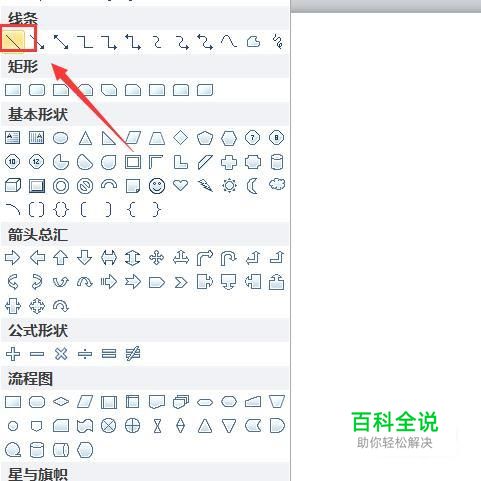Insert the Chevron arrow shape
Image resolution: width=481 pixels, height=481 pixels.
coord(181,282)
